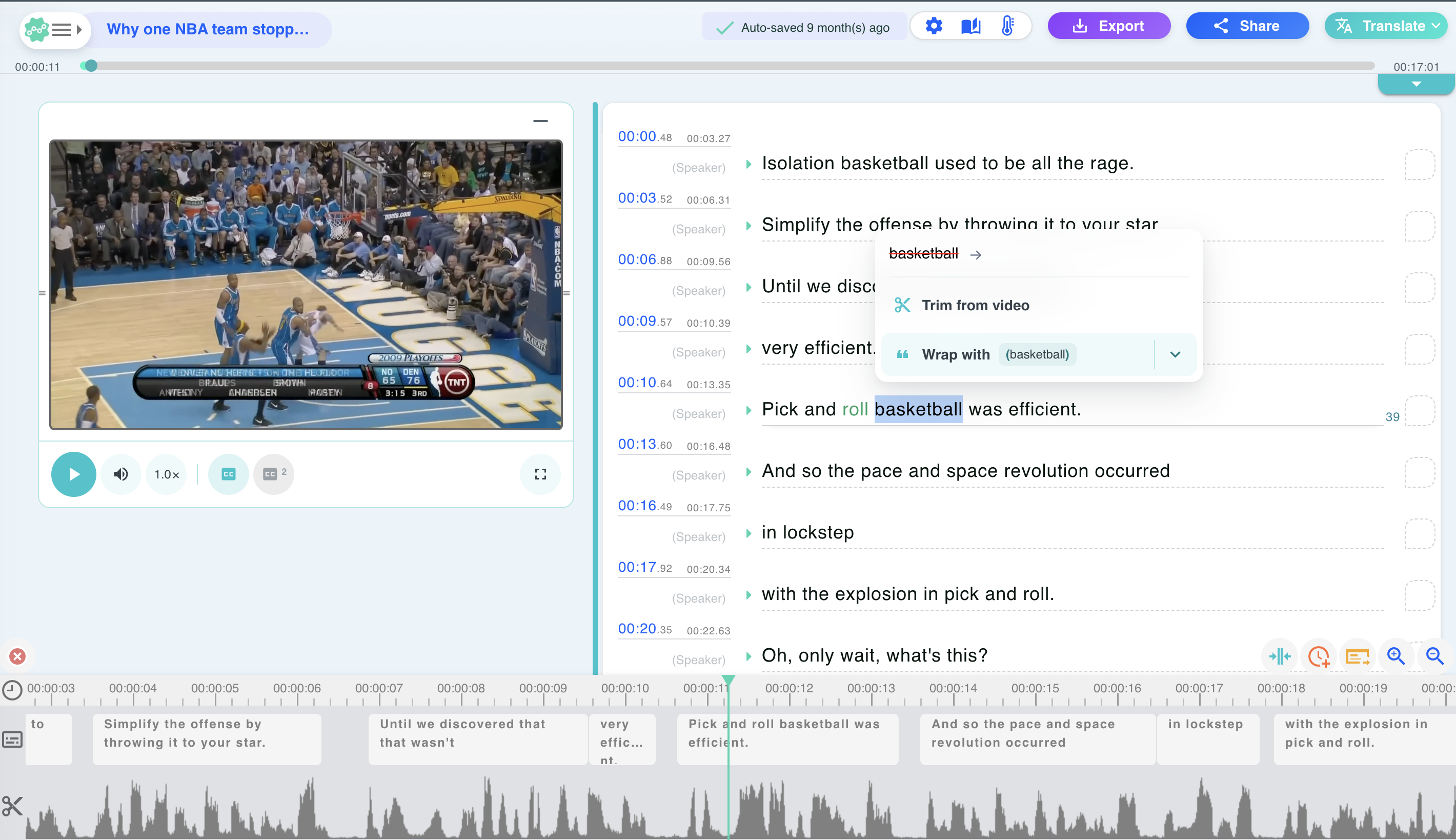Play segment Isolation basketball via triangle
Viewport: 1456px width, 840px height.
(749, 165)
